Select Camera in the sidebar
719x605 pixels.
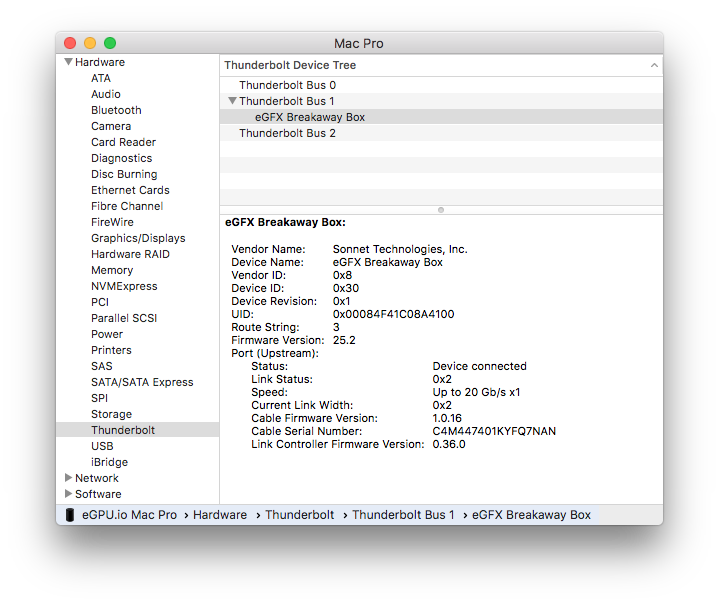tap(111, 126)
